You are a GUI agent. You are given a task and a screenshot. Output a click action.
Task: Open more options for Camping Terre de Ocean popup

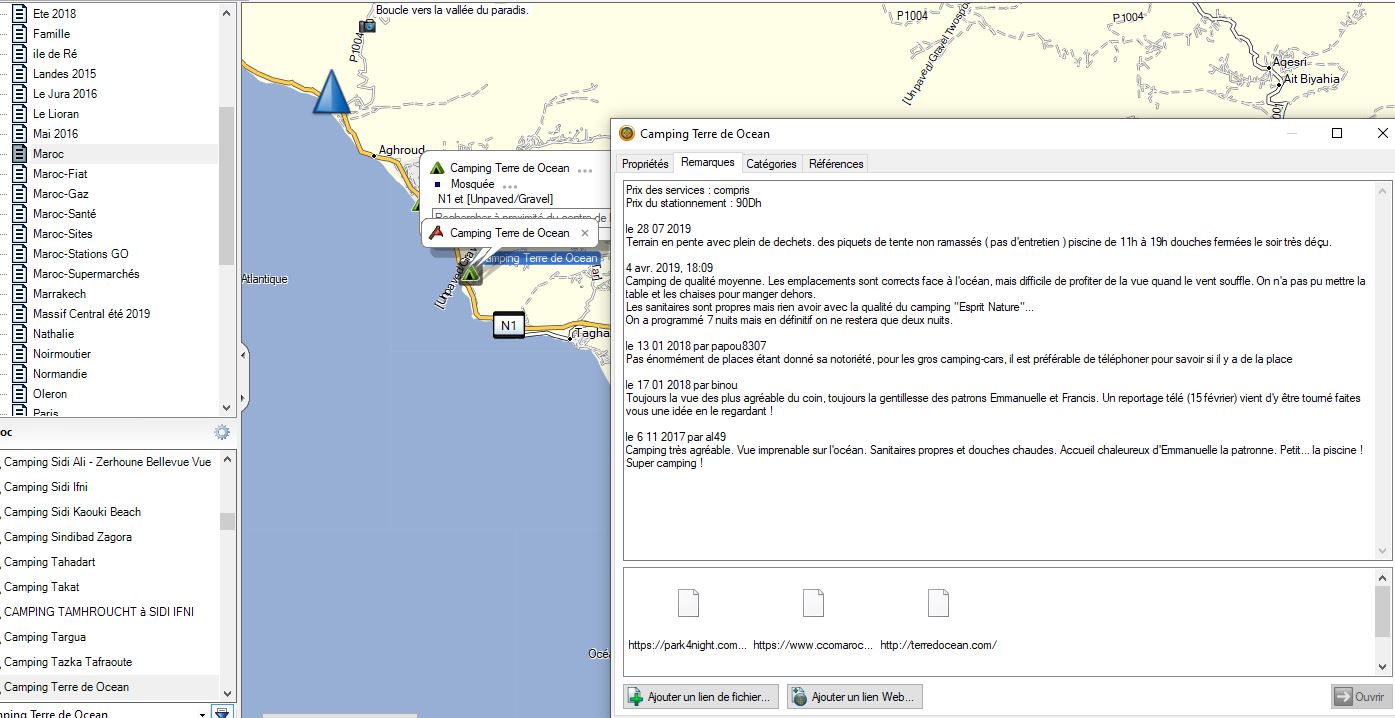coord(585,169)
